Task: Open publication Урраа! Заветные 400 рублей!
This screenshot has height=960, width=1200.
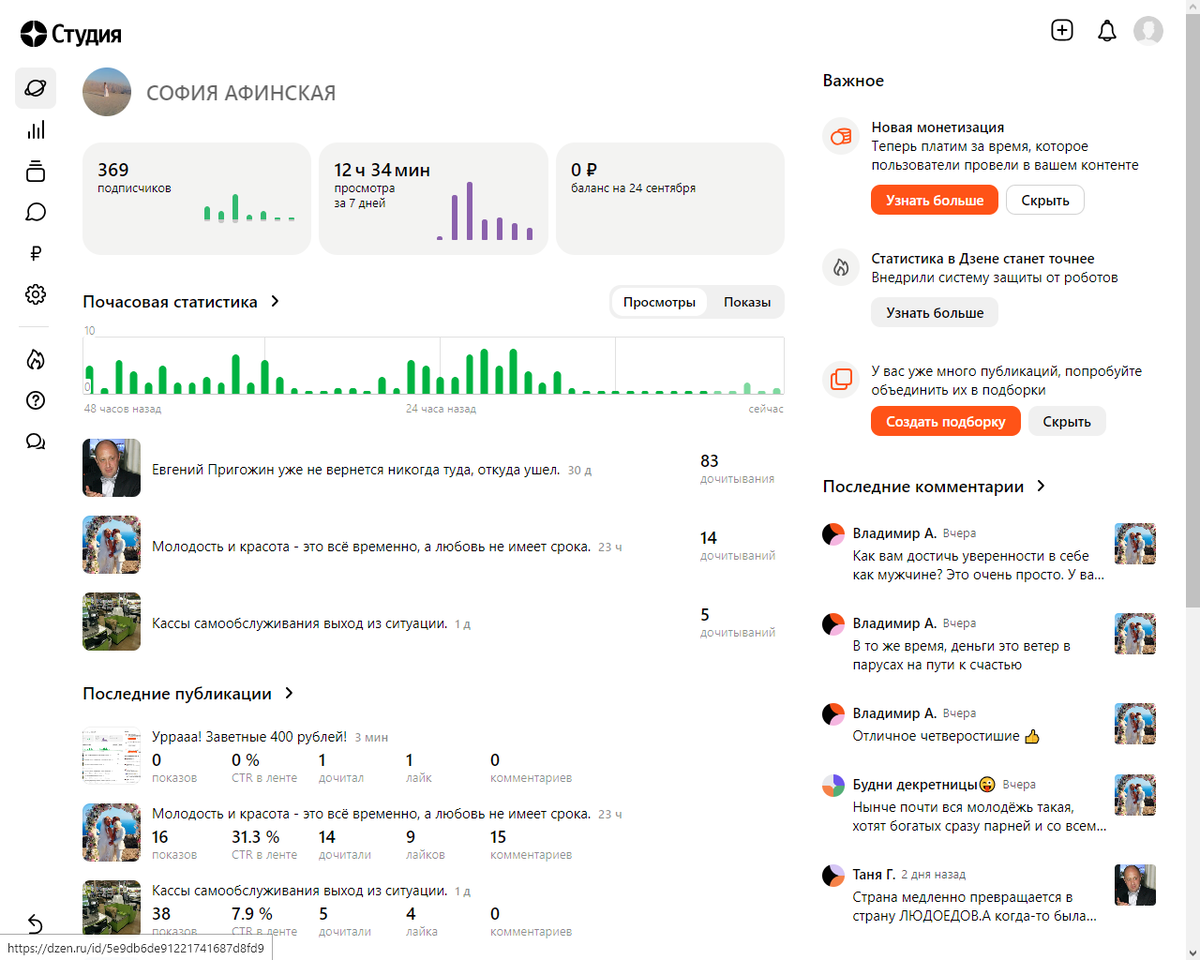Action: coord(250,737)
